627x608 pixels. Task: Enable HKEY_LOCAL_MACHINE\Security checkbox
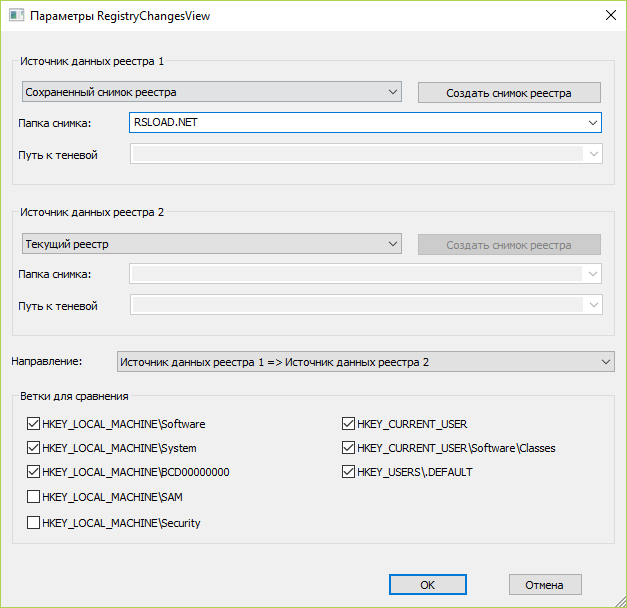(x=34, y=522)
